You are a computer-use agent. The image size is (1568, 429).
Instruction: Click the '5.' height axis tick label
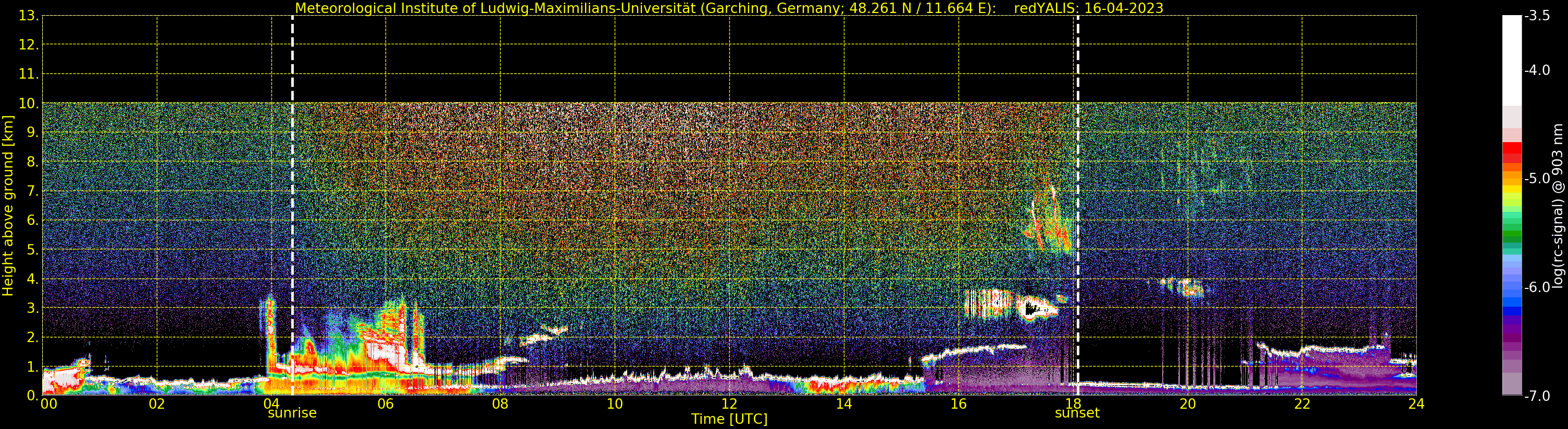click(33, 249)
